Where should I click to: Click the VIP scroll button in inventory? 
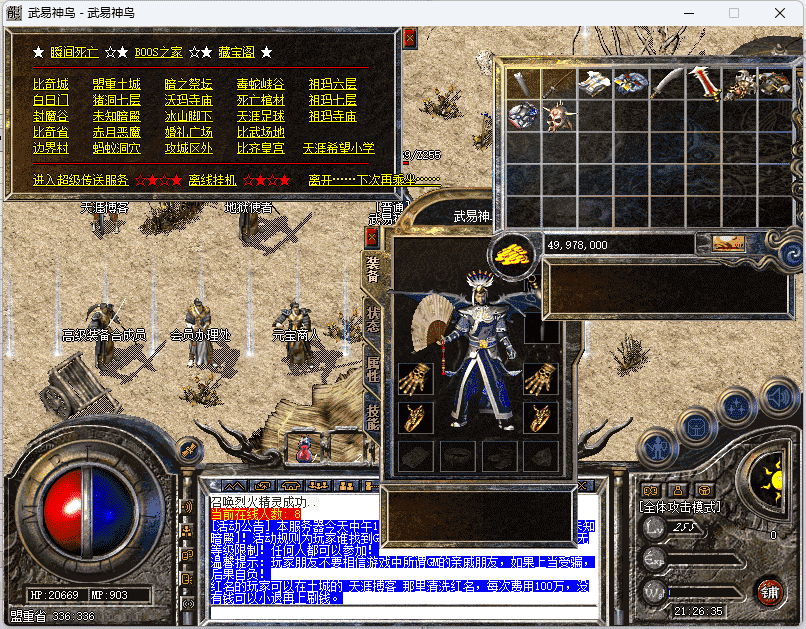tap(728, 243)
